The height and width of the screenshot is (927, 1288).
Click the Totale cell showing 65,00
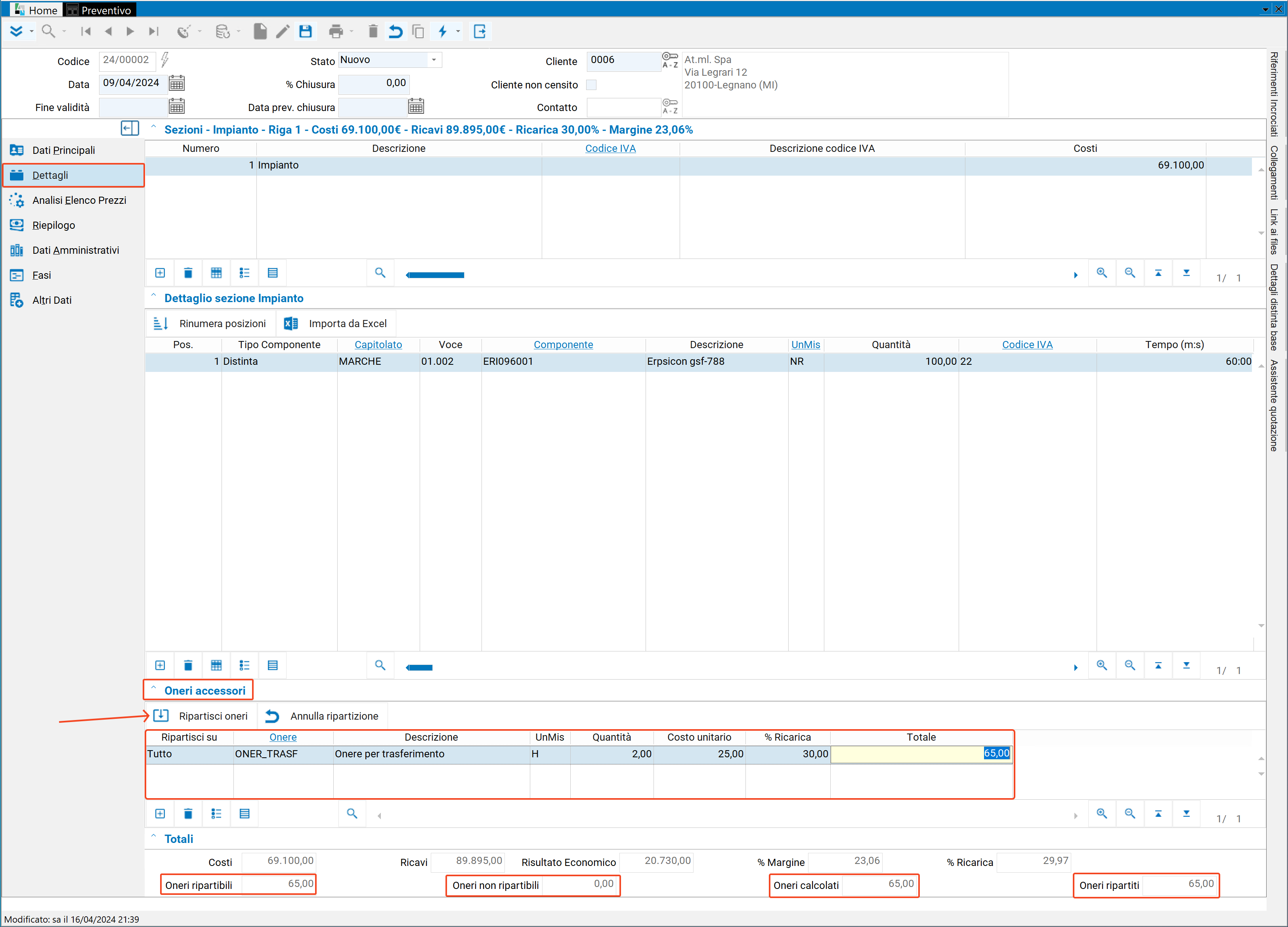coord(921,754)
